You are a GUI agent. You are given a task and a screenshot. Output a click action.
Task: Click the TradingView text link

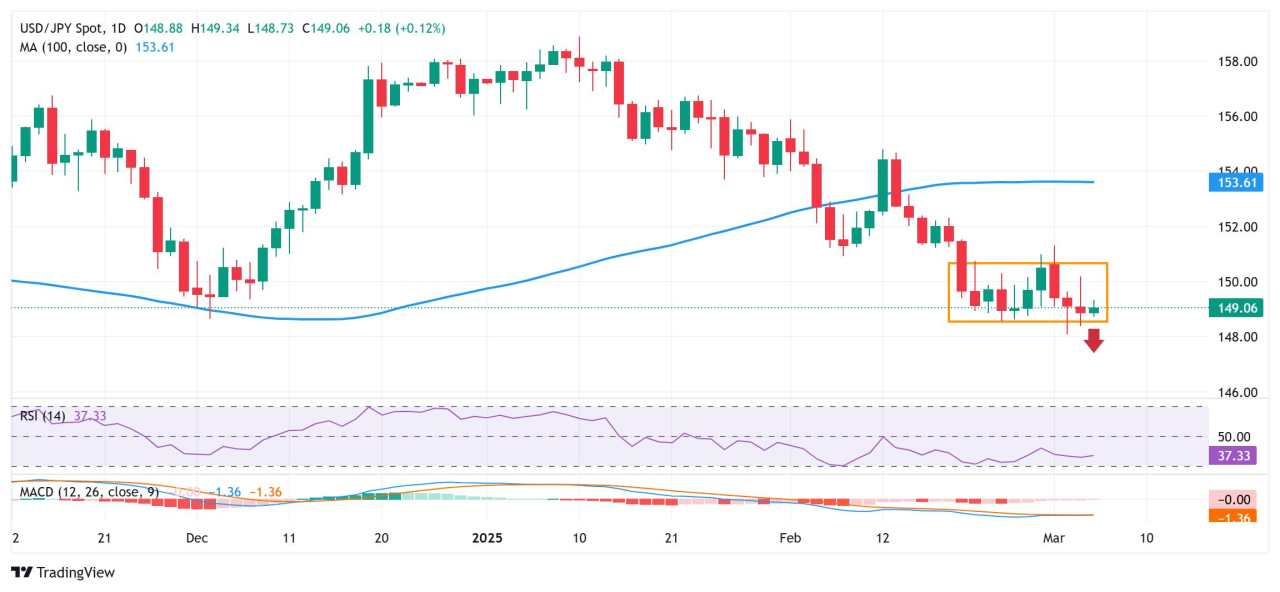click(x=77, y=573)
